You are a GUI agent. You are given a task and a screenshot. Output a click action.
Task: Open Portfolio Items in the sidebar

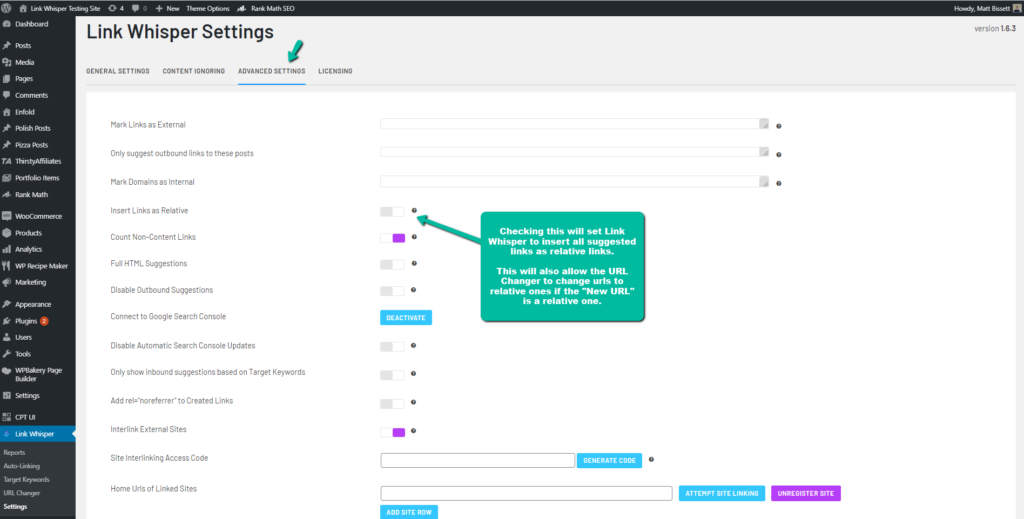pyautogui.click(x=37, y=178)
